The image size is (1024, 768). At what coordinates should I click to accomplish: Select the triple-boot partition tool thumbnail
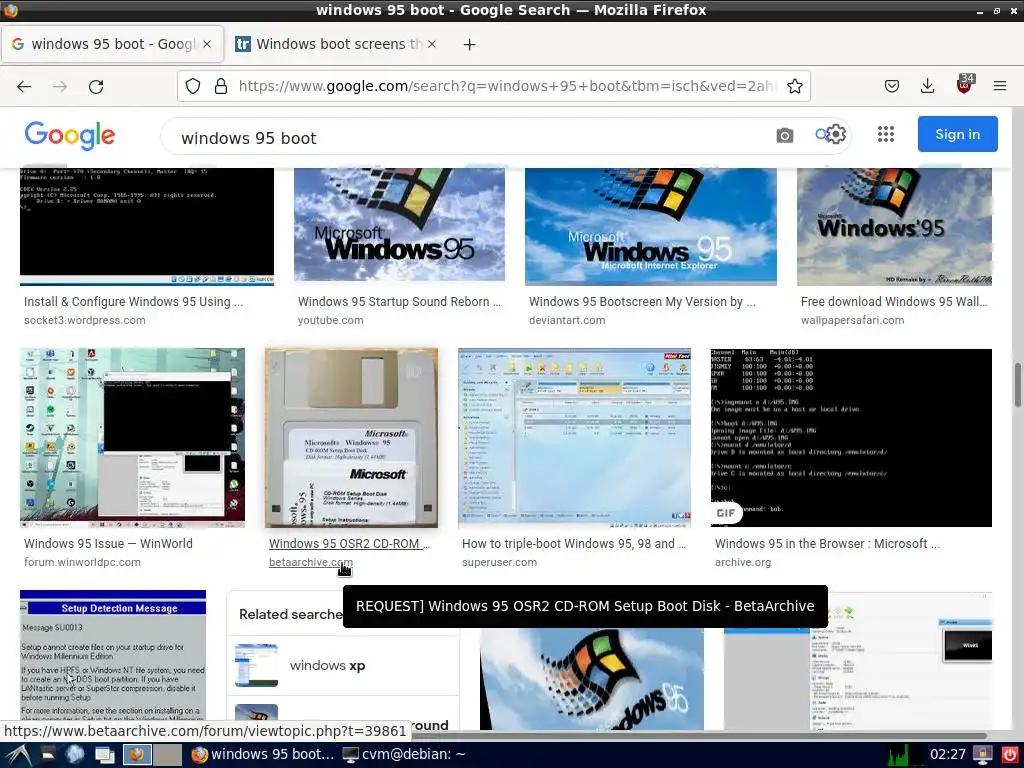574,438
